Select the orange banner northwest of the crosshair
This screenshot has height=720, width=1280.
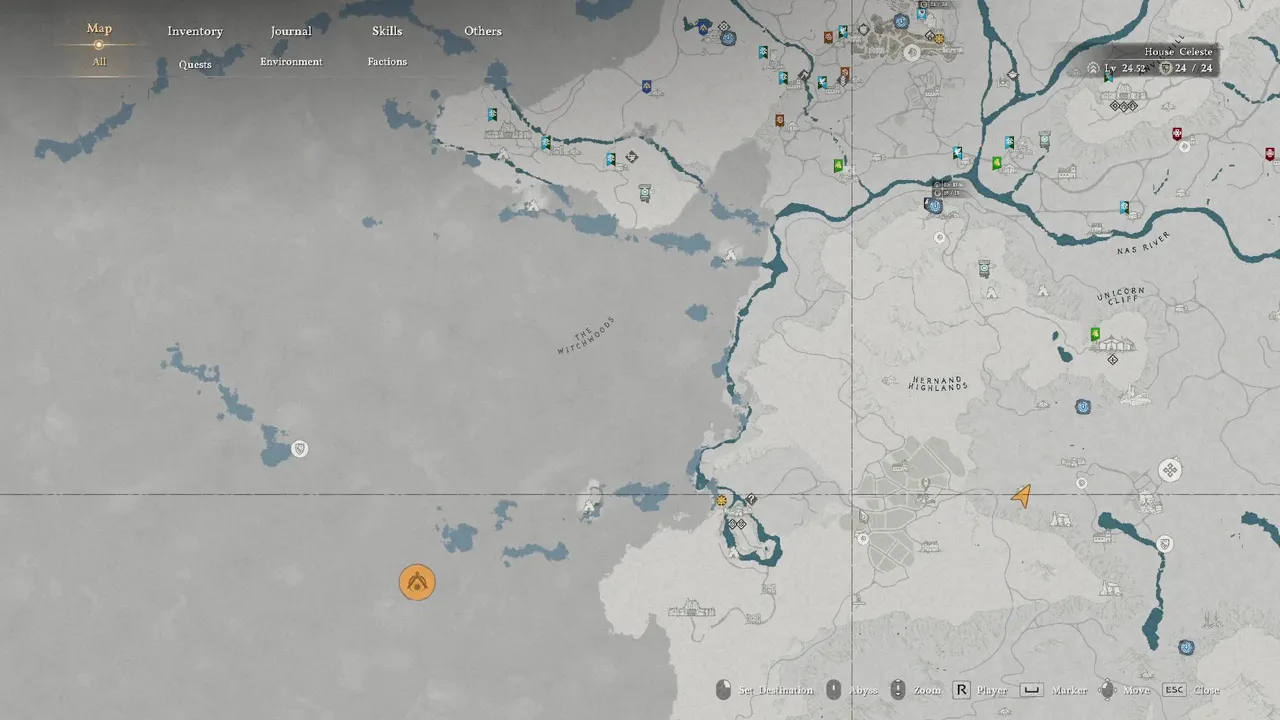coord(779,120)
